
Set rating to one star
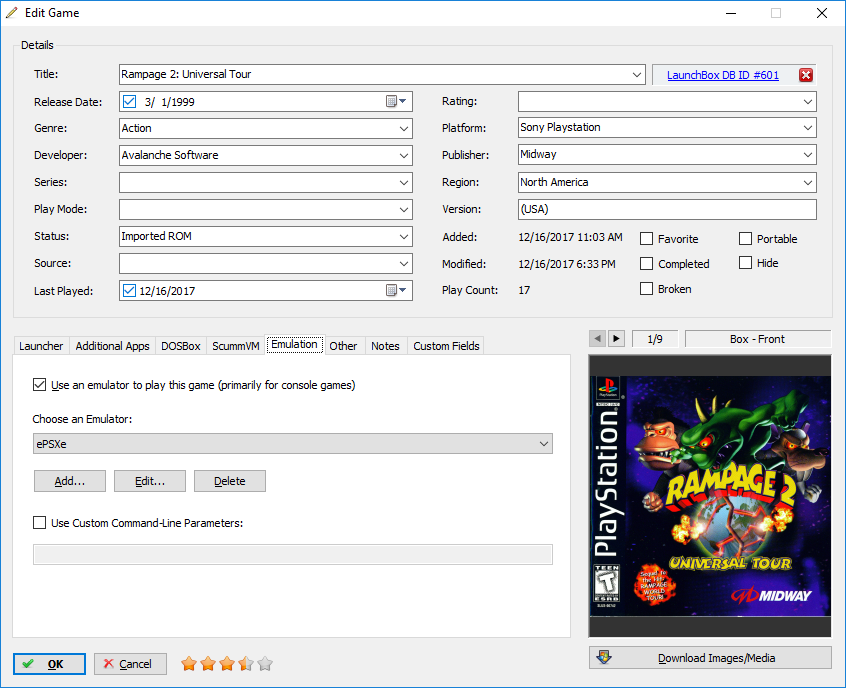pyautogui.click(x=189, y=664)
